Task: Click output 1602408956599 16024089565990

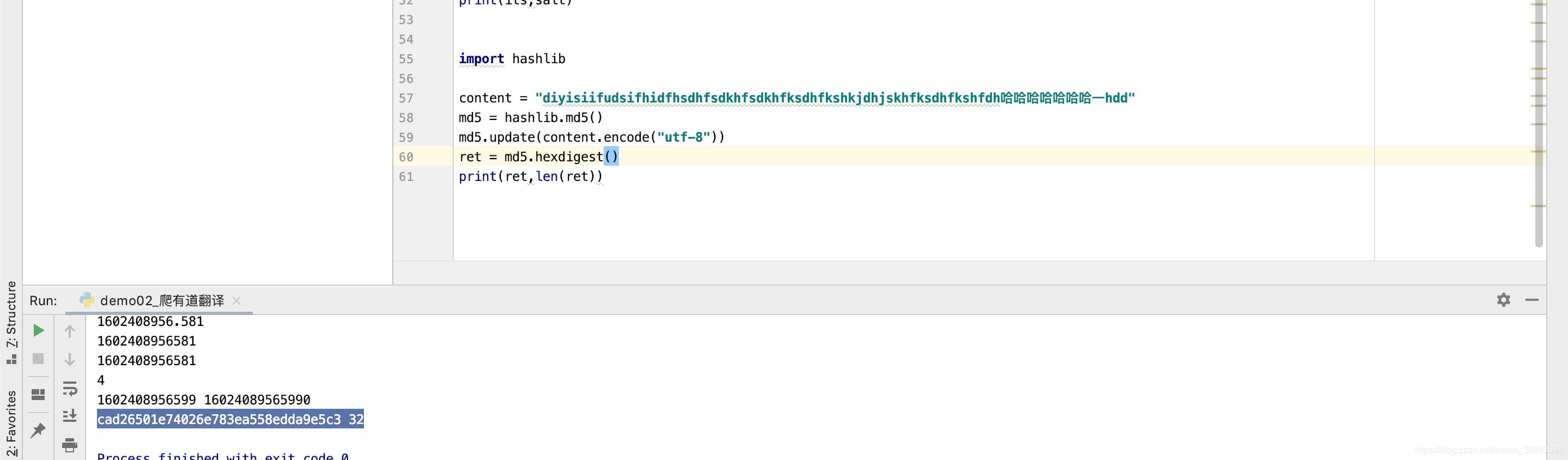Action: coord(204,400)
